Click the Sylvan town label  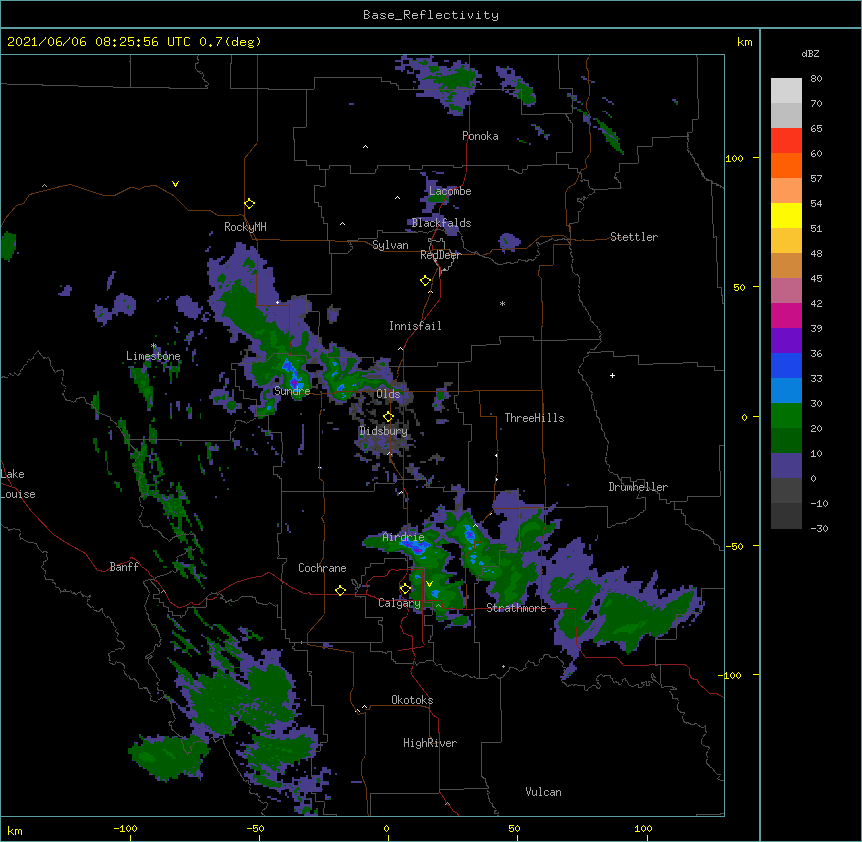[x=390, y=245]
